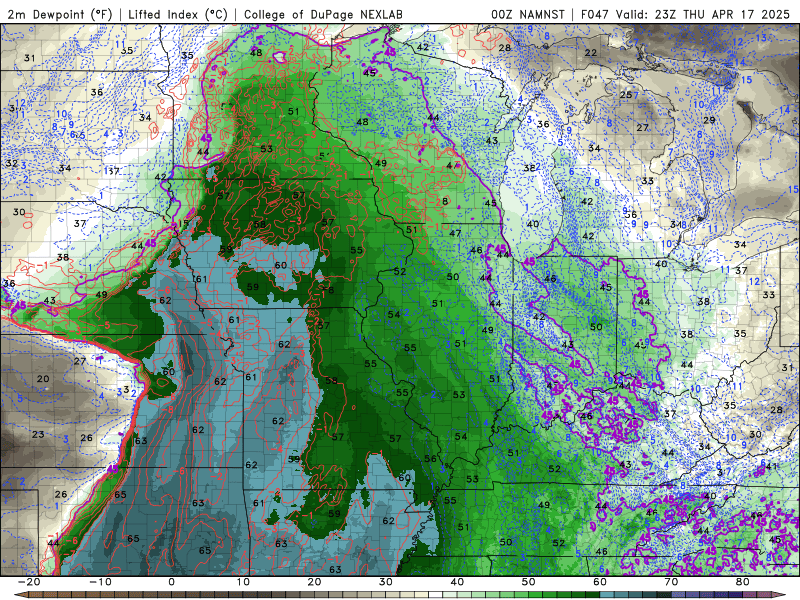This screenshot has width=800, height=600.
Task: Click the 'F047 Valid: 23Z THU APR 17 2025' text
Action: click(x=685, y=14)
